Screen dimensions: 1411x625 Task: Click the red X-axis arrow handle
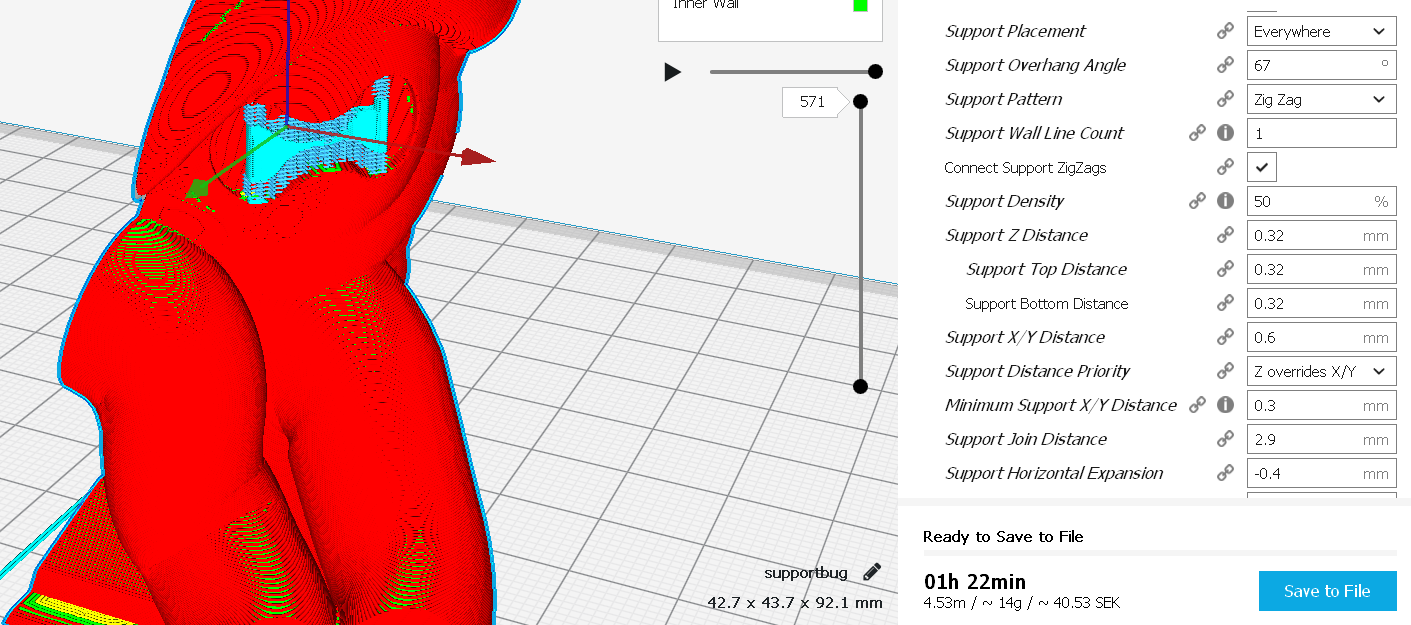pos(478,156)
